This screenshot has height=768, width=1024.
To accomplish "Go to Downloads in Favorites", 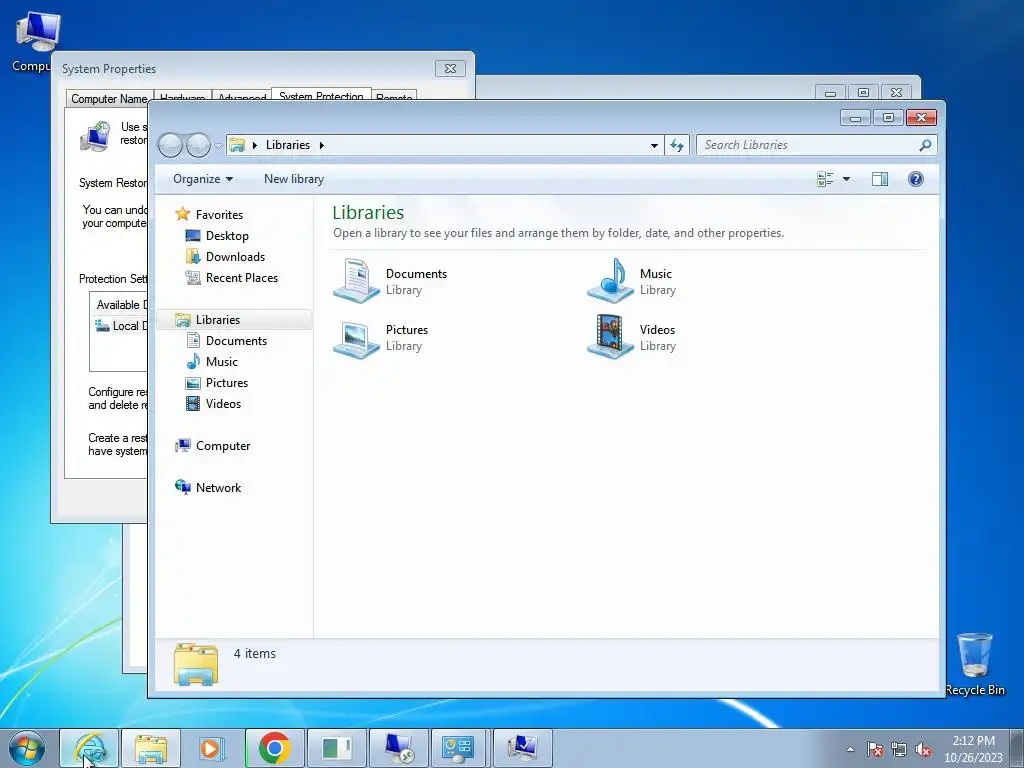I will point(225,257).
